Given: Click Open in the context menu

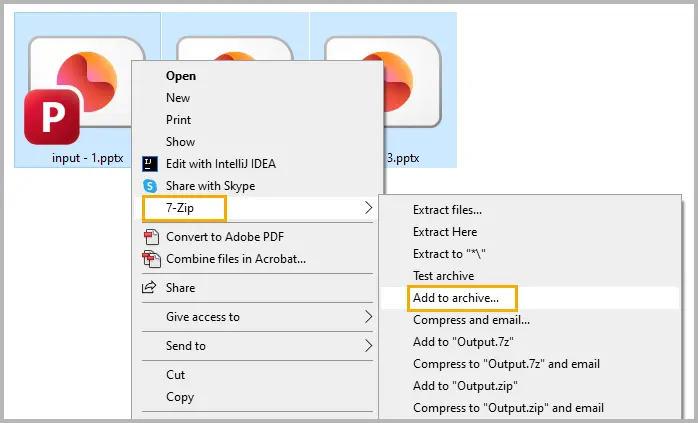Looking at the screenshot, I should (181, 76).
